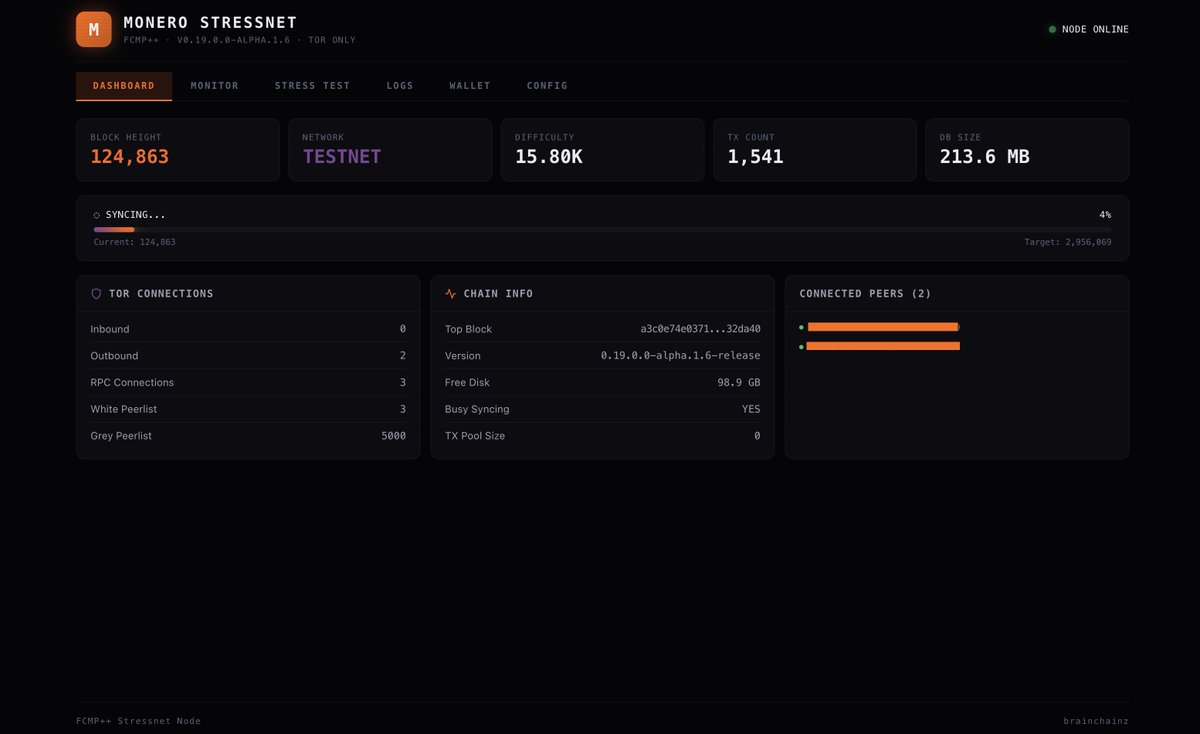This screenshot has height=734, width=1200.
Task: Click the 4% sync percentage
Action: [x=1105, y=215]
